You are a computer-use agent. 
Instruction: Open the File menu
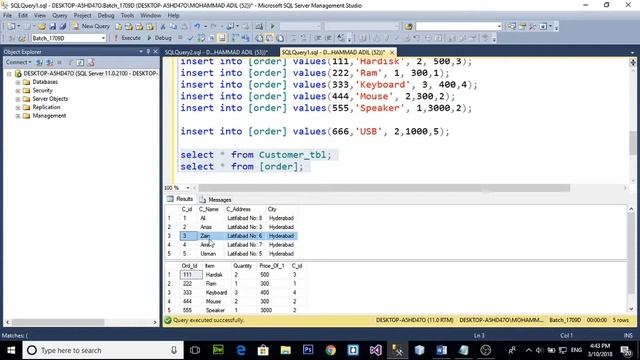pos(7,16)
